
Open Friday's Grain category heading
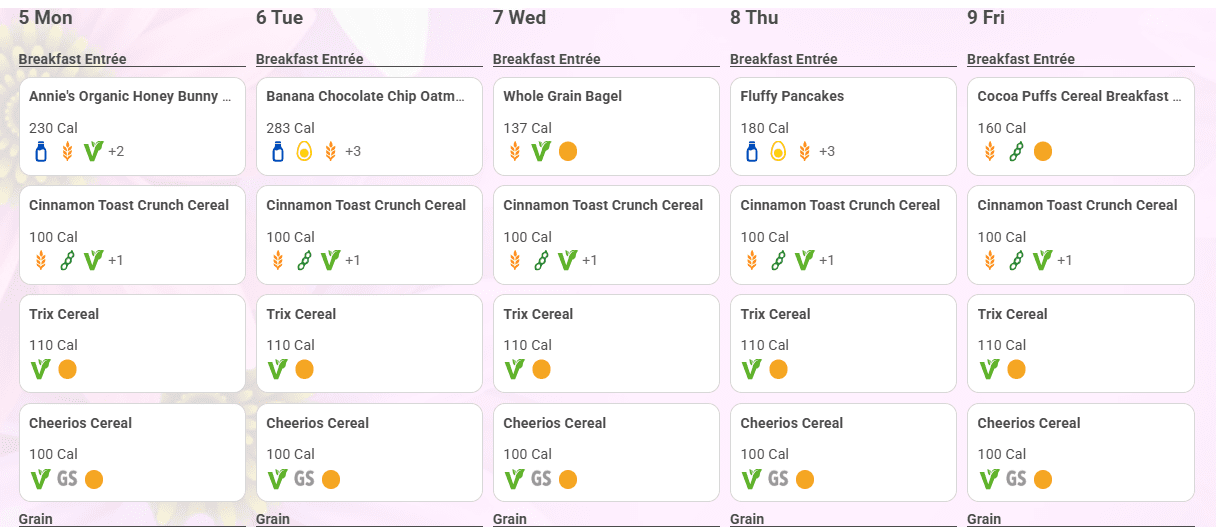(984, 519)
